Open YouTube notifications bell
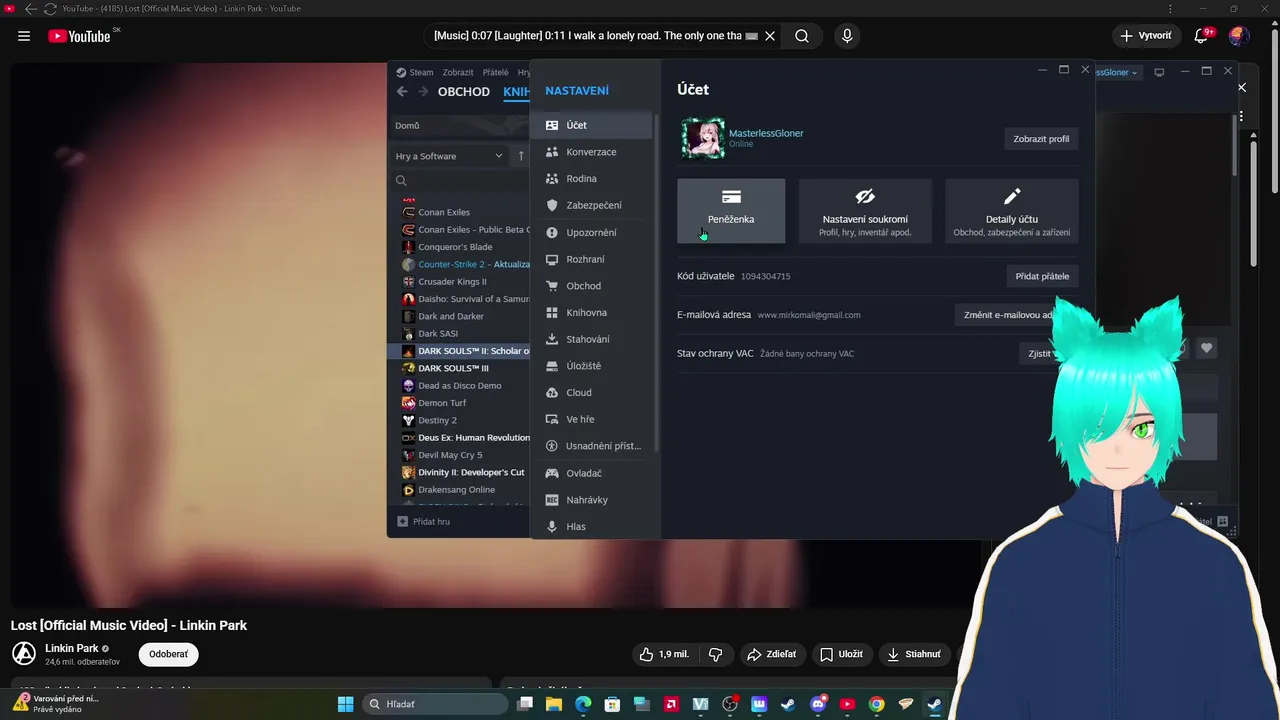1280x720 pixels. pos(1202,36)
